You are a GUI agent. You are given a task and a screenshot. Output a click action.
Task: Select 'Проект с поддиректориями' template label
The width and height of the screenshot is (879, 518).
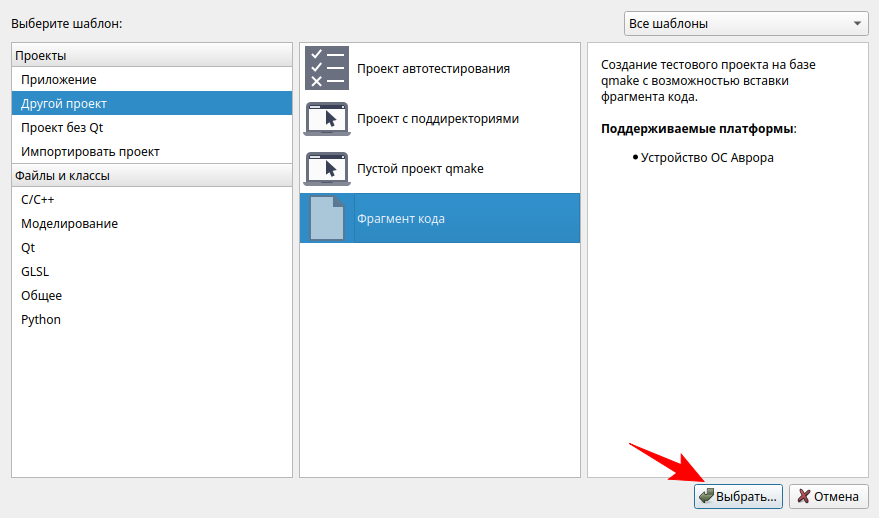coord(437,119)
